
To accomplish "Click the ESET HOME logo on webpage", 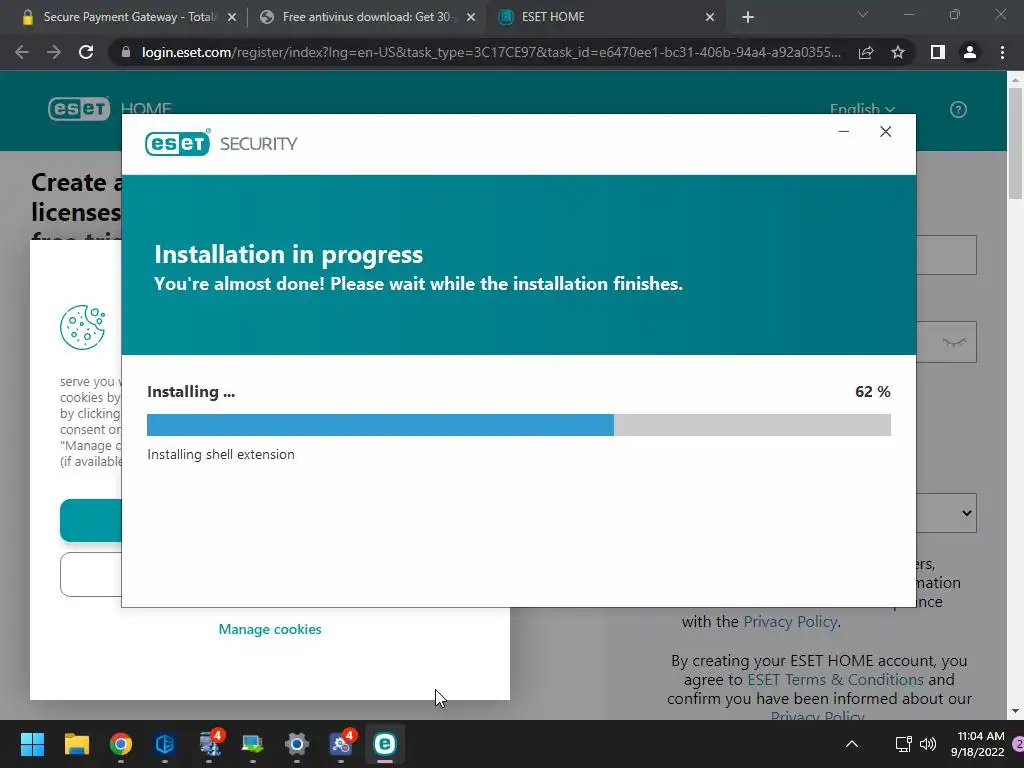I will (x=110, y=108).
